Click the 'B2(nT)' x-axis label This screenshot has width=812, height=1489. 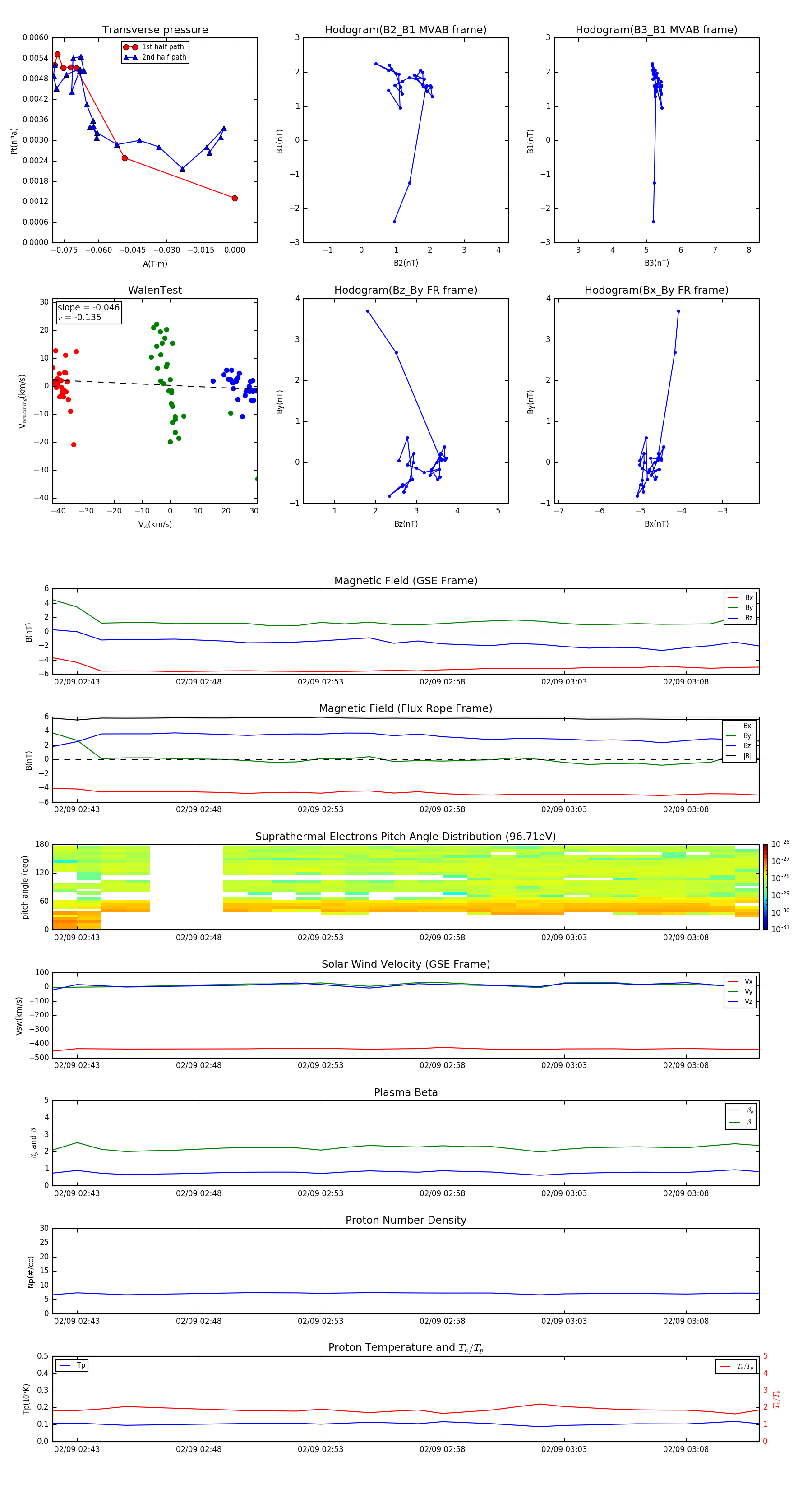pyautogui.click(x=406, y=263)
